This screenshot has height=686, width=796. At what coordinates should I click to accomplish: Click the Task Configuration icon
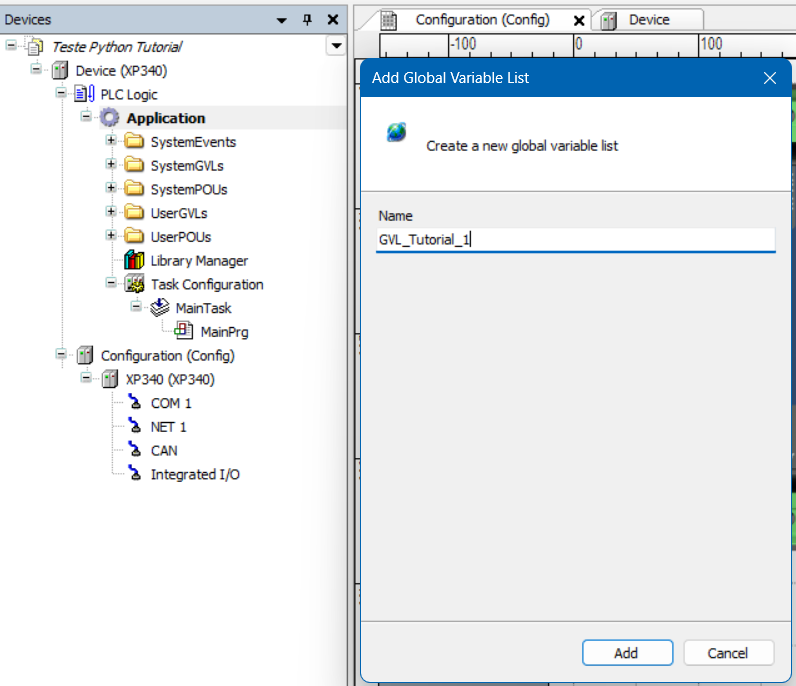(134, 285)
